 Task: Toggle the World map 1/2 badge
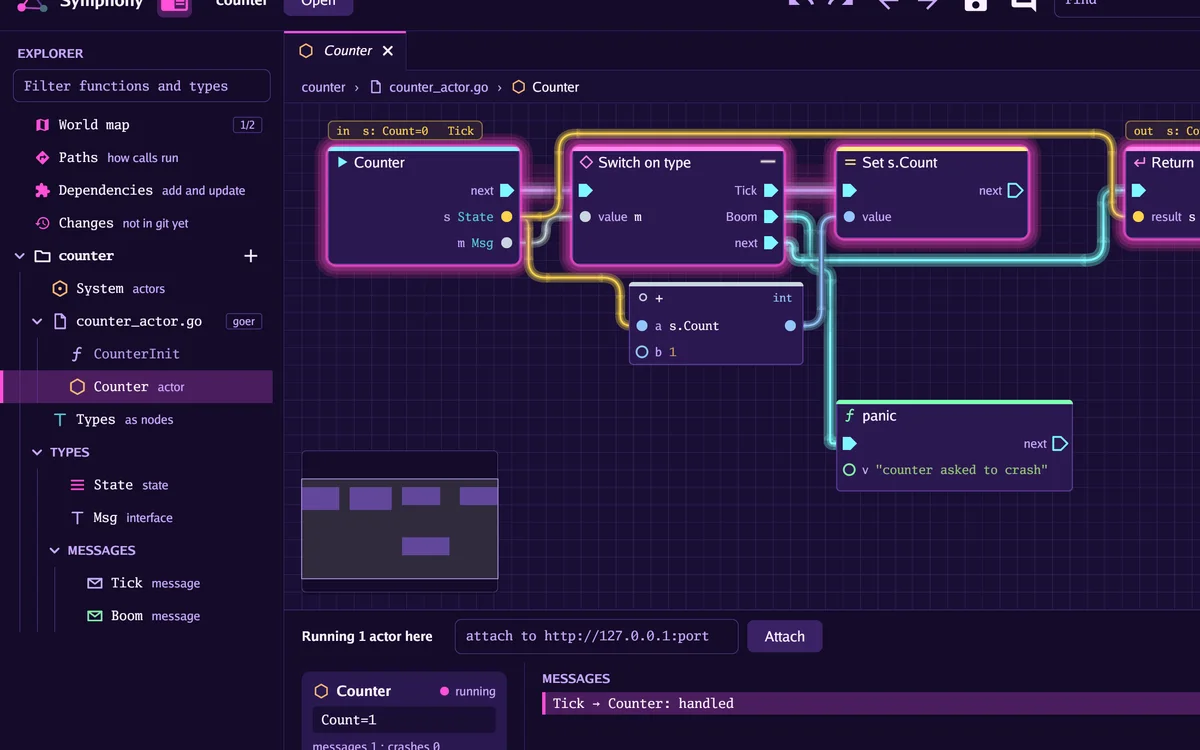click(248, 125)
